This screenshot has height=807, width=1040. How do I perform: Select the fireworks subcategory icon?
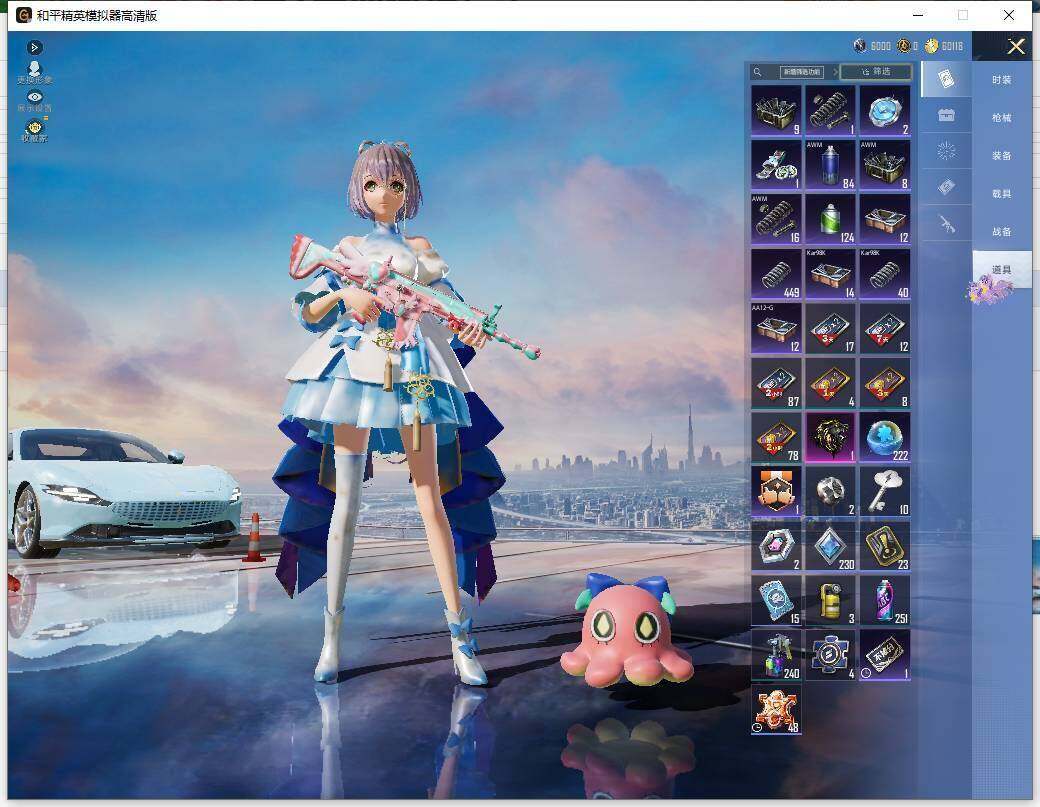946,151
